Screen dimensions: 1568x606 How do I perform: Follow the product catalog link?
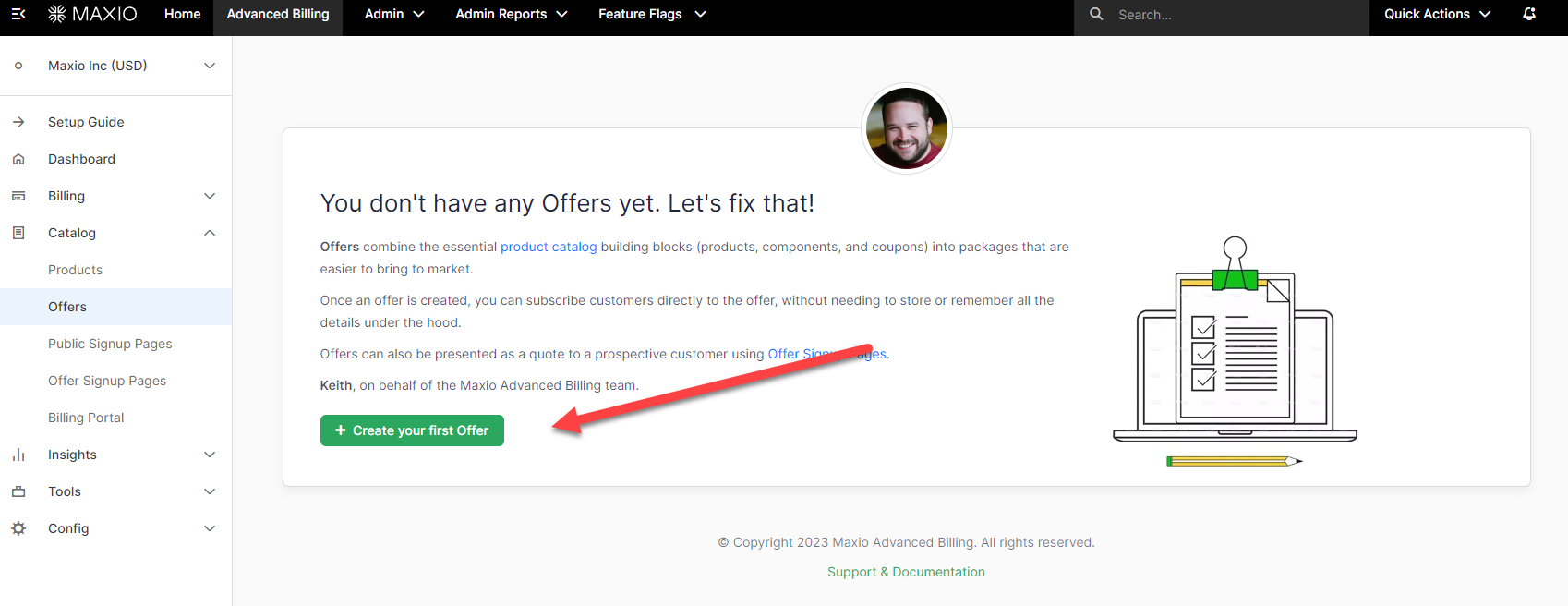[549, 247]
